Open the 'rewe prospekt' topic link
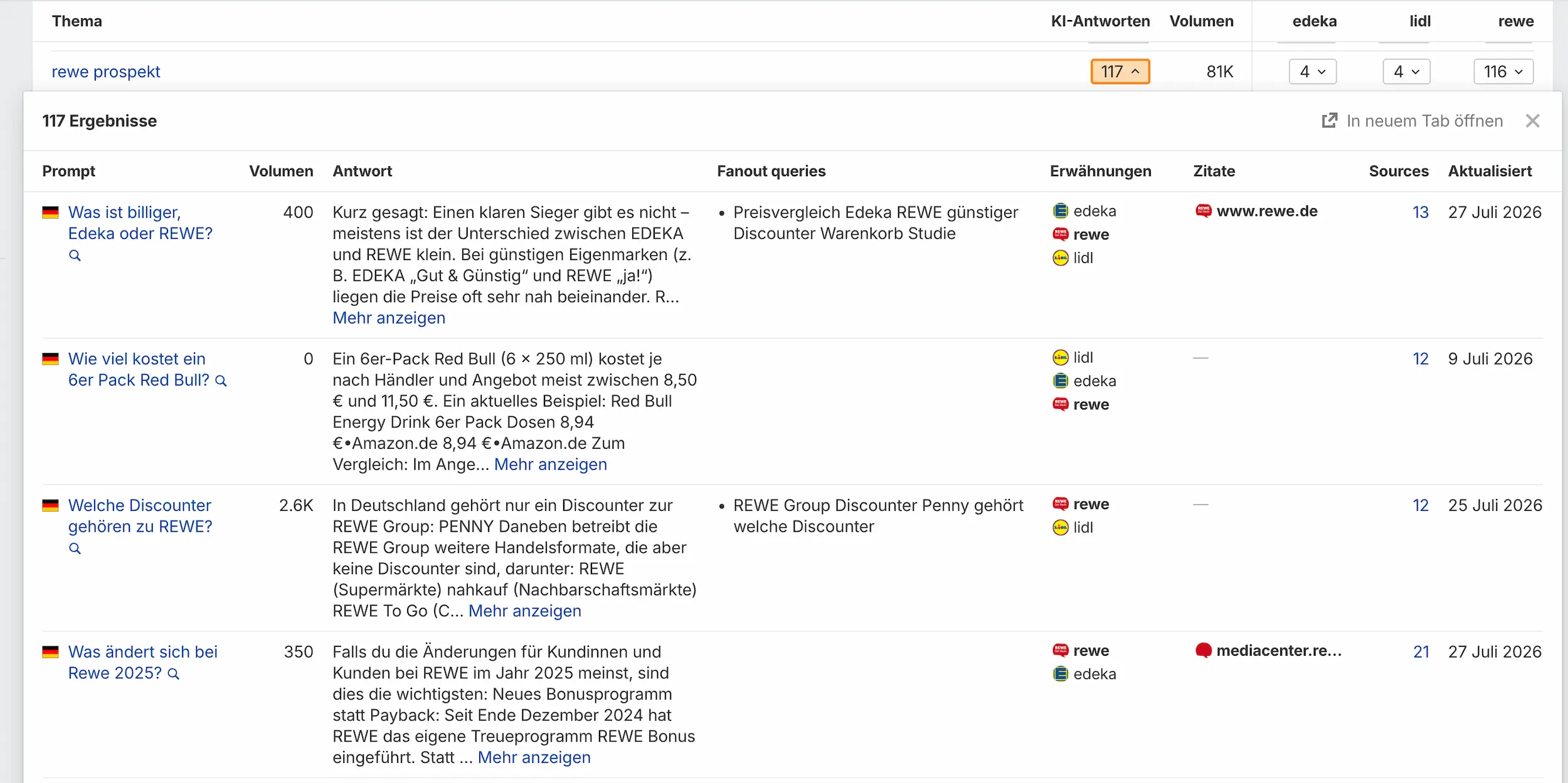 [106, 71]
